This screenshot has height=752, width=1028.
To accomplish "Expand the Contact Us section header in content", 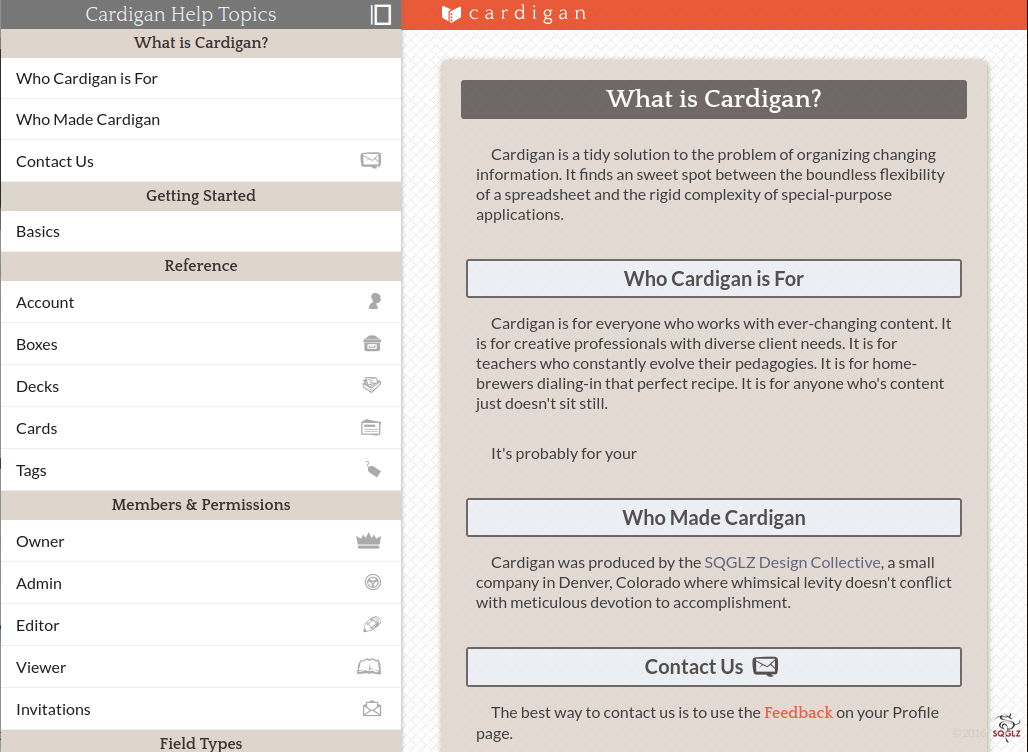I will coord(713,667).
